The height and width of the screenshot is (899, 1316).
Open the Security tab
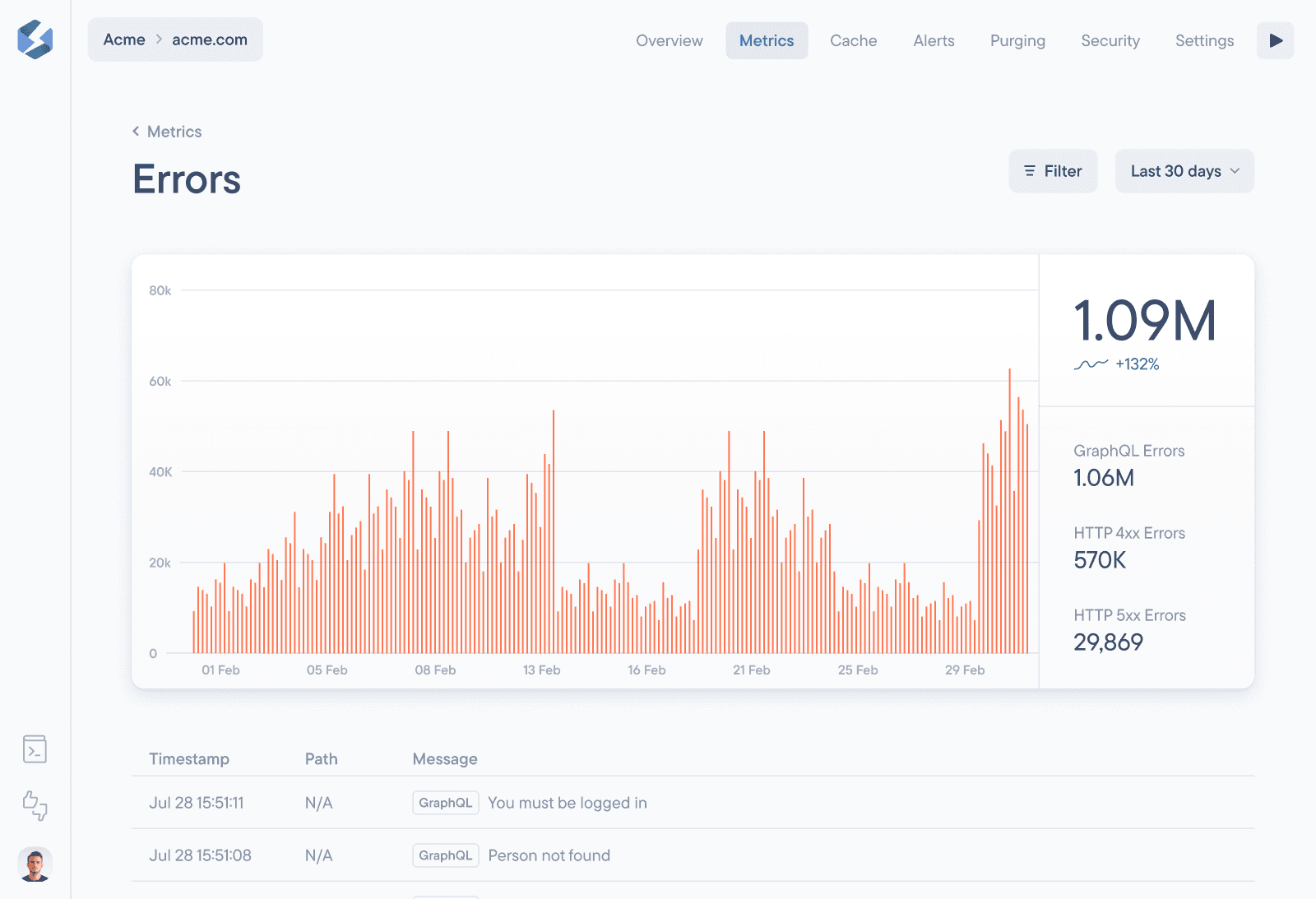[1110, 40]
